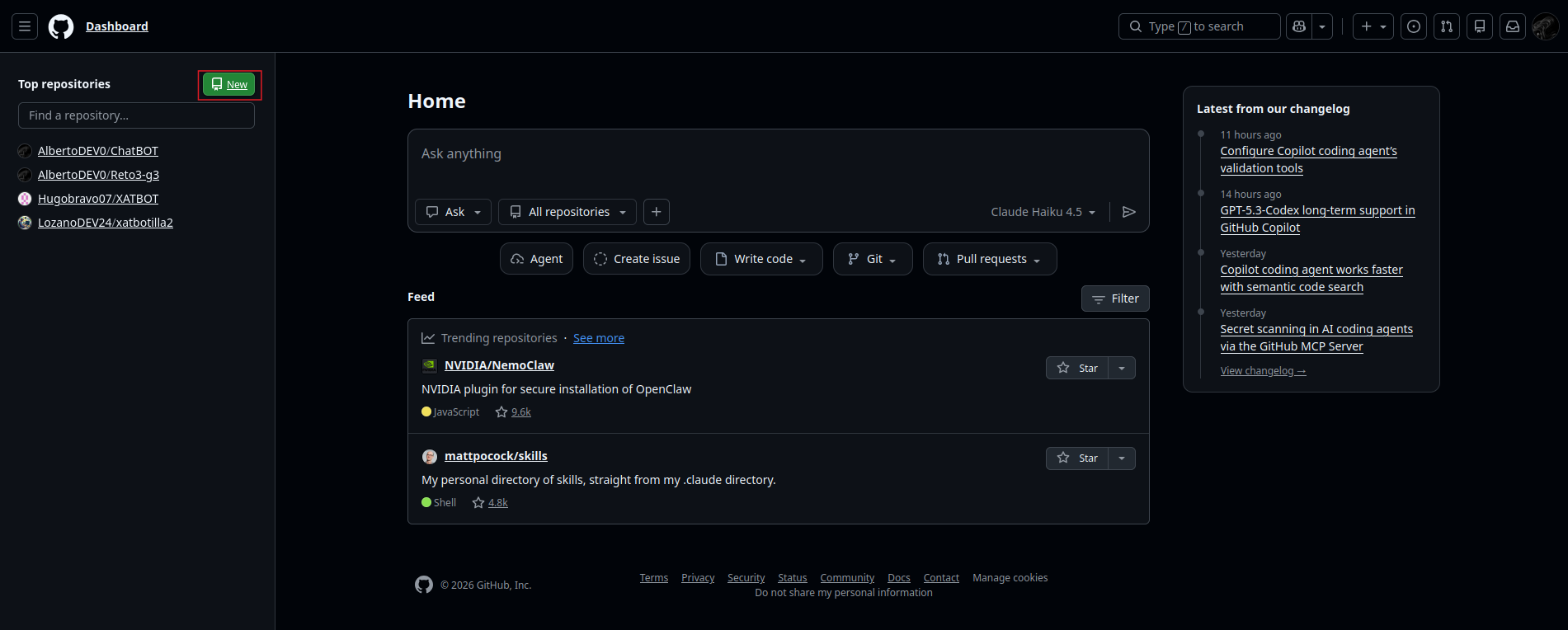Expand the Claude Haiku 4.5 model selector
Image resolution: width=1568 pixels, height=630 pixels.
tap(1043, 212)
